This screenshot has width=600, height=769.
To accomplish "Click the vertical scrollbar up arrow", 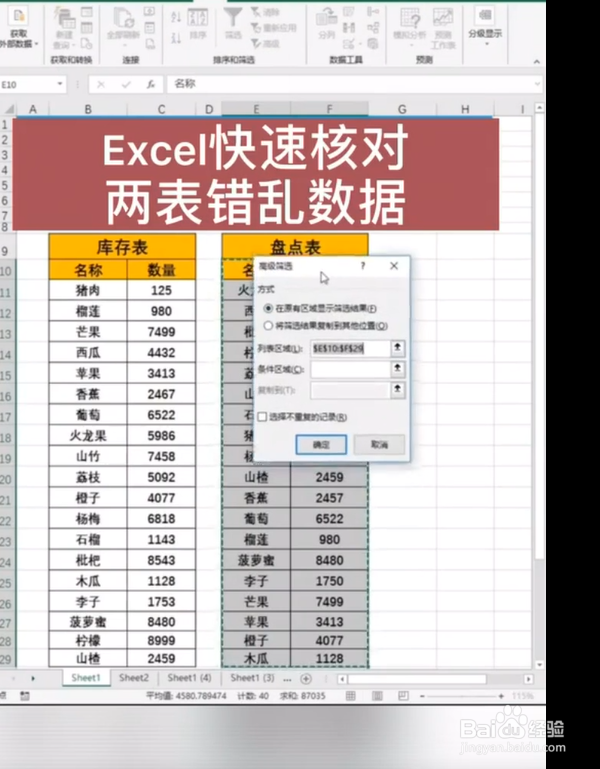I will (540, 107).
